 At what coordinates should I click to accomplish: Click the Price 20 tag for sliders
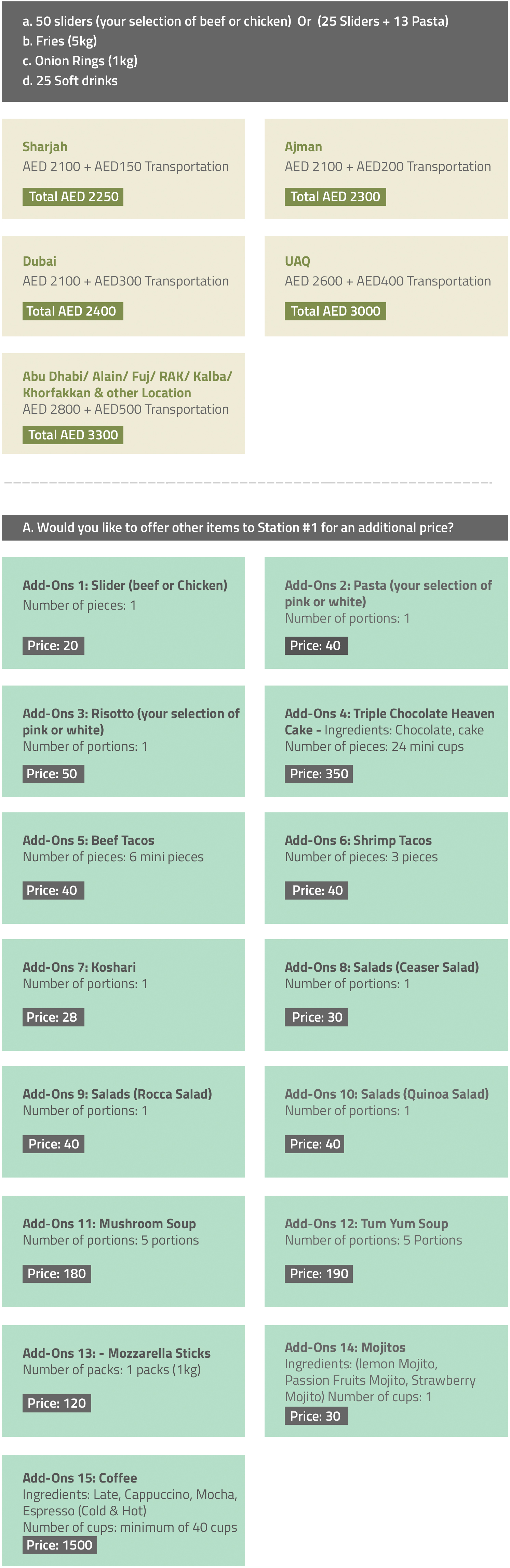coord(53,645)
